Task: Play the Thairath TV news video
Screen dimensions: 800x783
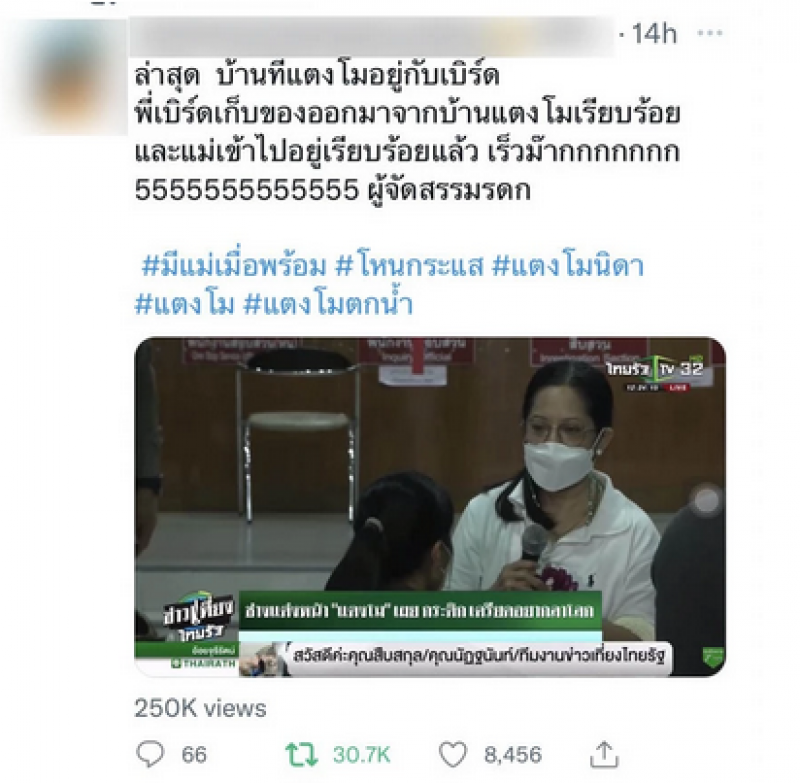Action: tap(430, 507)
